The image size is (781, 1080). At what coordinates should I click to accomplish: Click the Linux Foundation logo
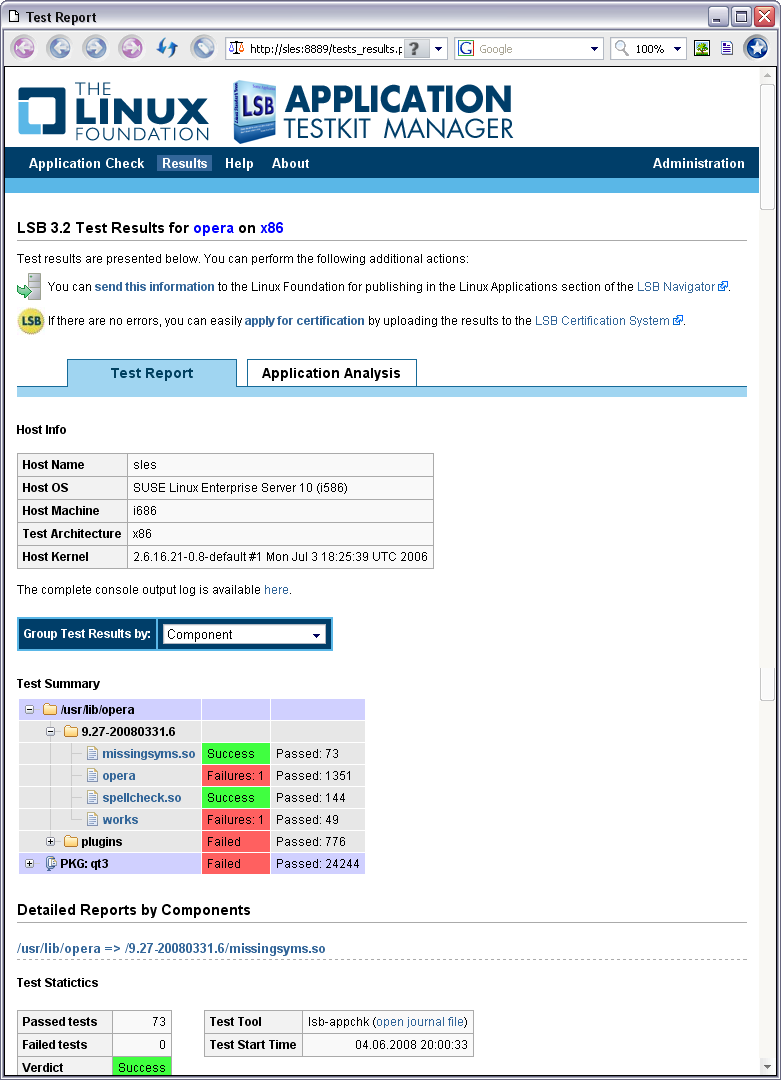pyautogui.click(x=113, y=112)
